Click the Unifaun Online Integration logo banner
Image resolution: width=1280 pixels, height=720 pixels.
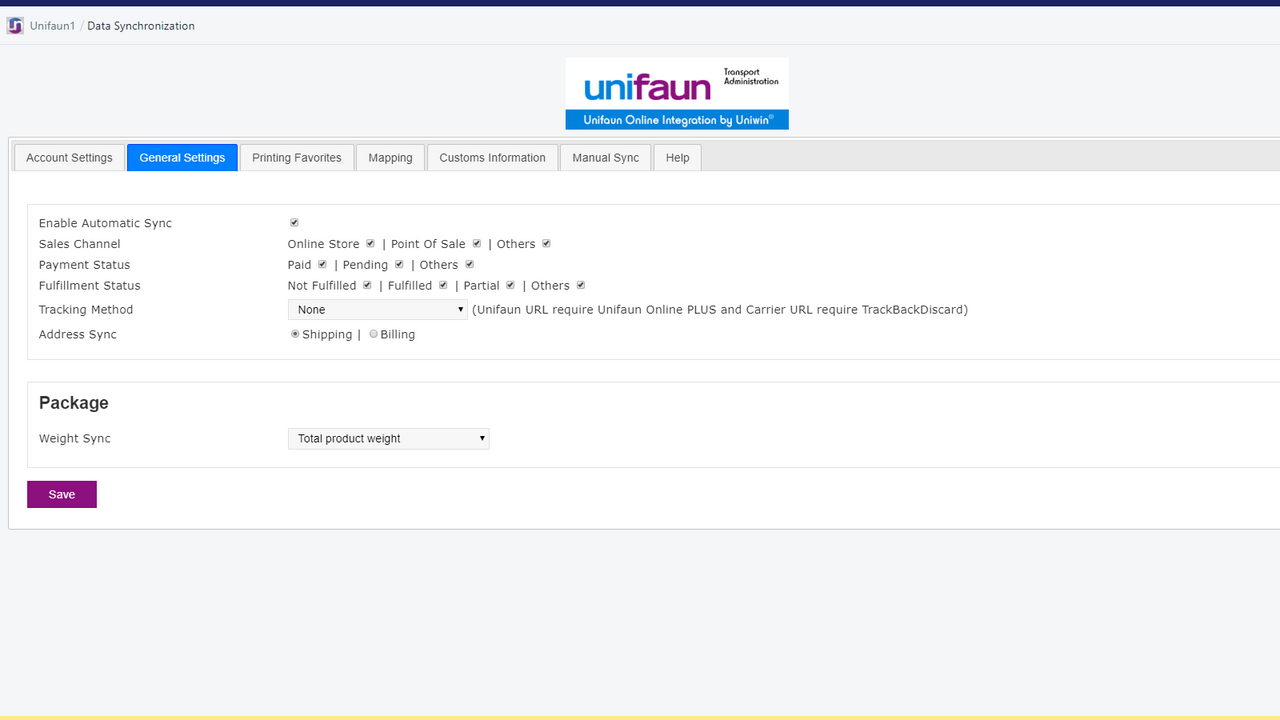point(677,93)
